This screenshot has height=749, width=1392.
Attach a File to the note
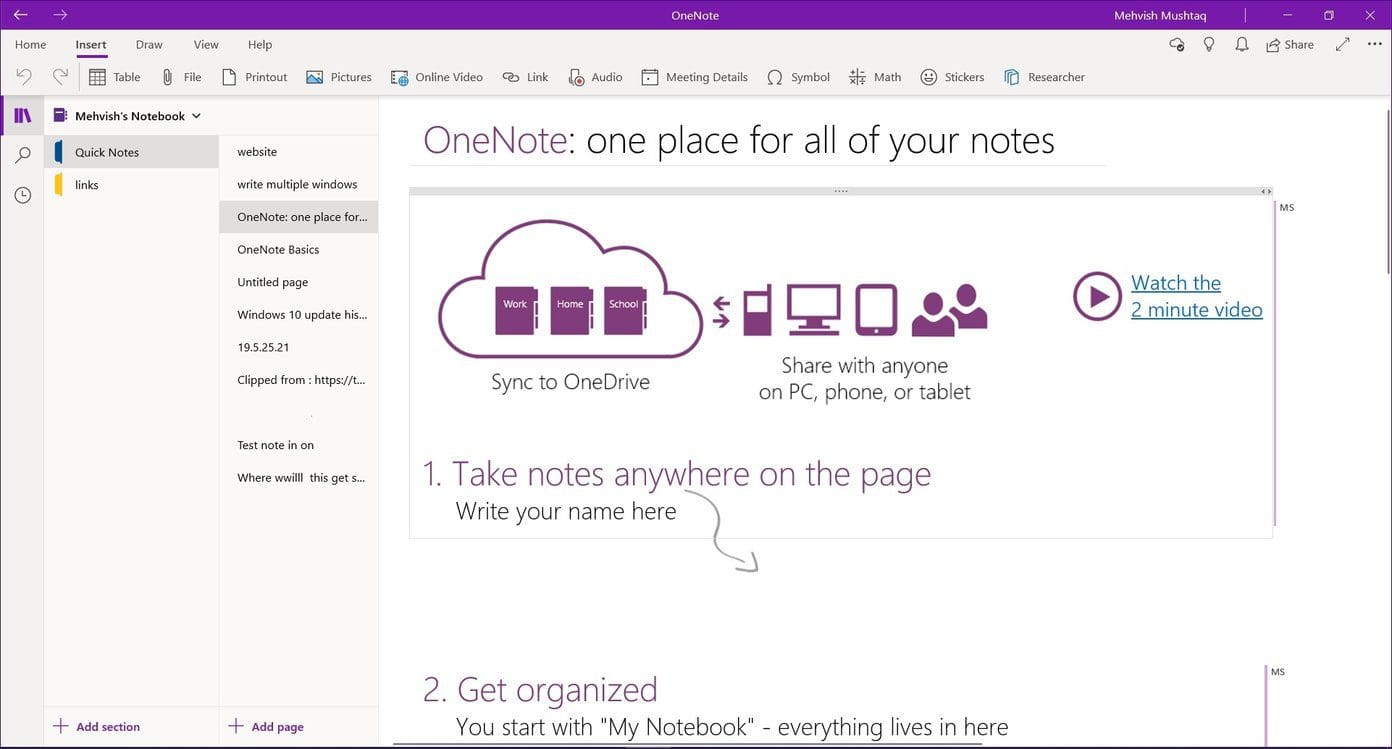pos(182,76)
